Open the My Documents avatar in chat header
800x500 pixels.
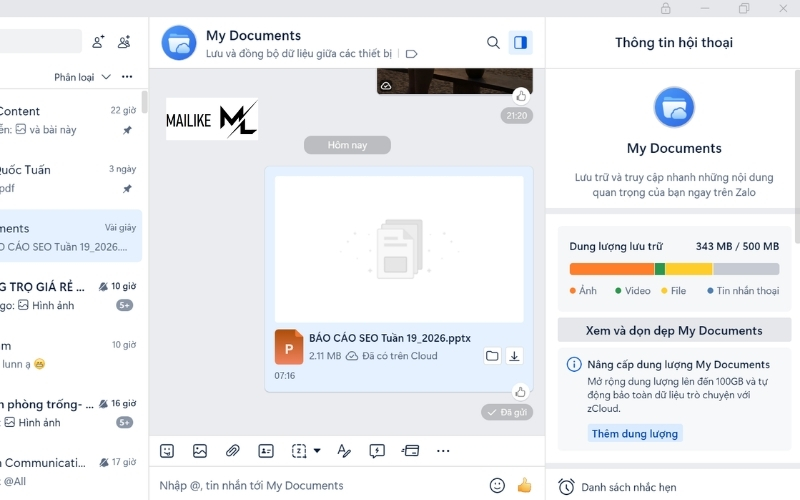(x=179, y=43)
